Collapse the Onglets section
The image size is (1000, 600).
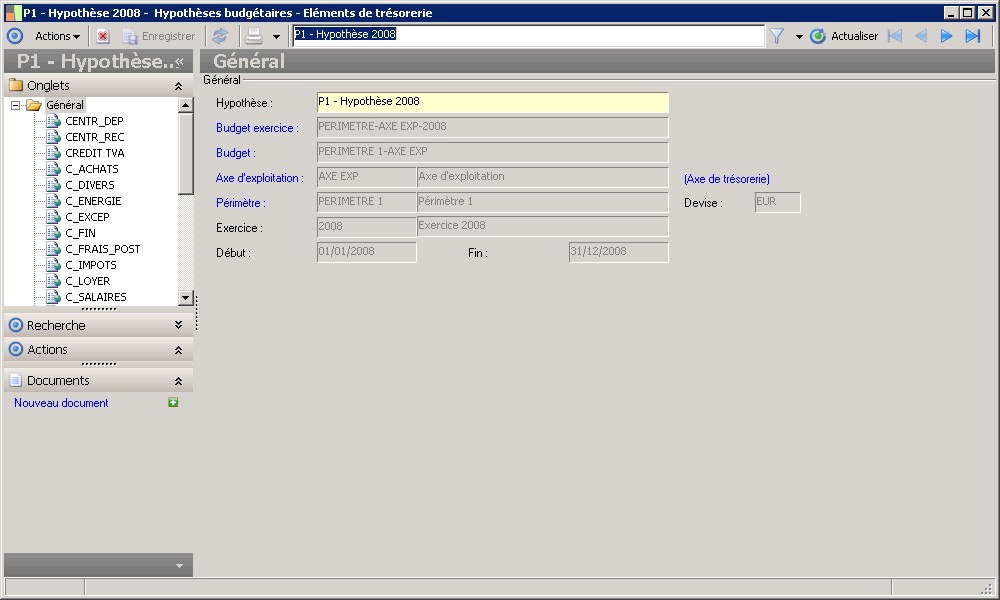pos(179,86)
